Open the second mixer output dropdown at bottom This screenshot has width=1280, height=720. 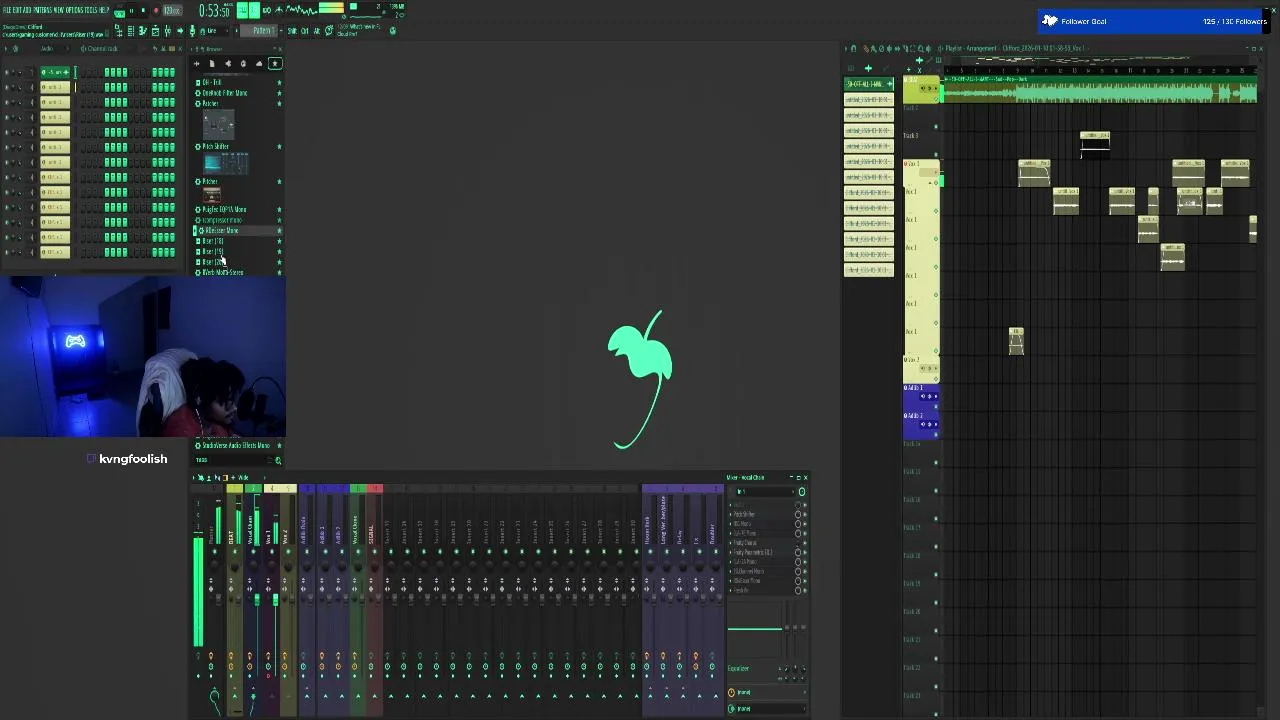(x=767, y=708)
